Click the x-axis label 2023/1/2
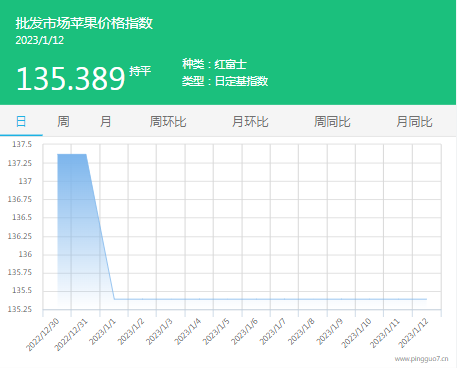Viewport: 457px width, 368px height. [x=131, y=331]
